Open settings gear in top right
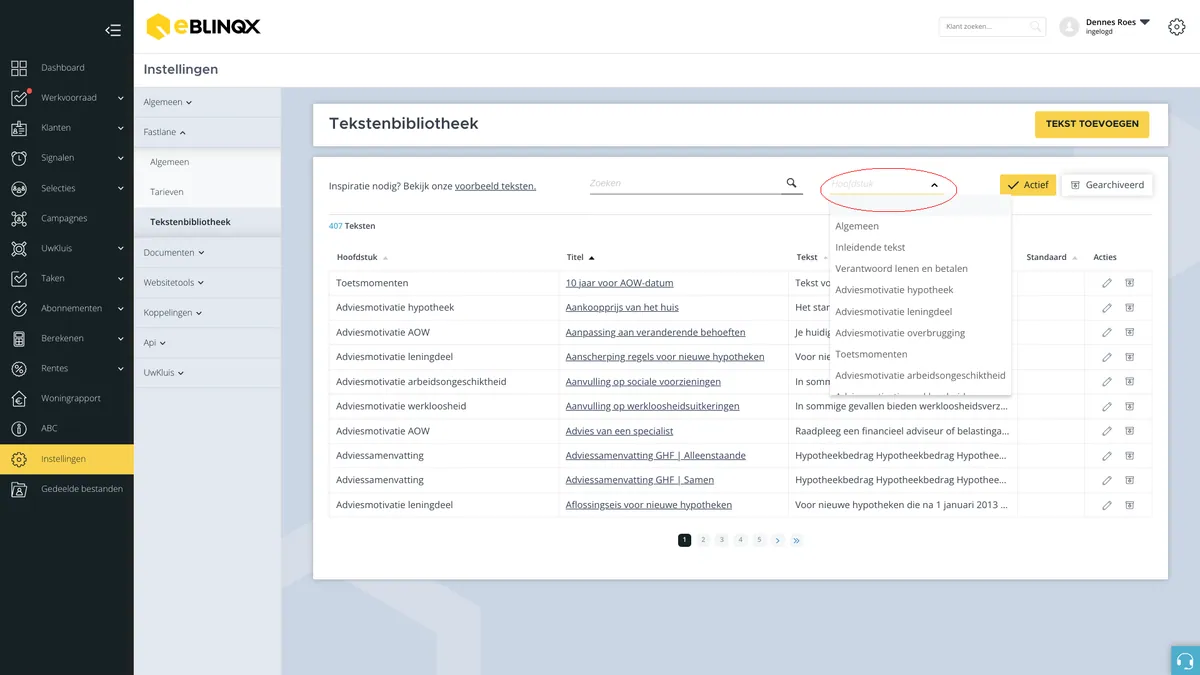Viewport: 1200px width, 675px height. tap(1177, 27)
